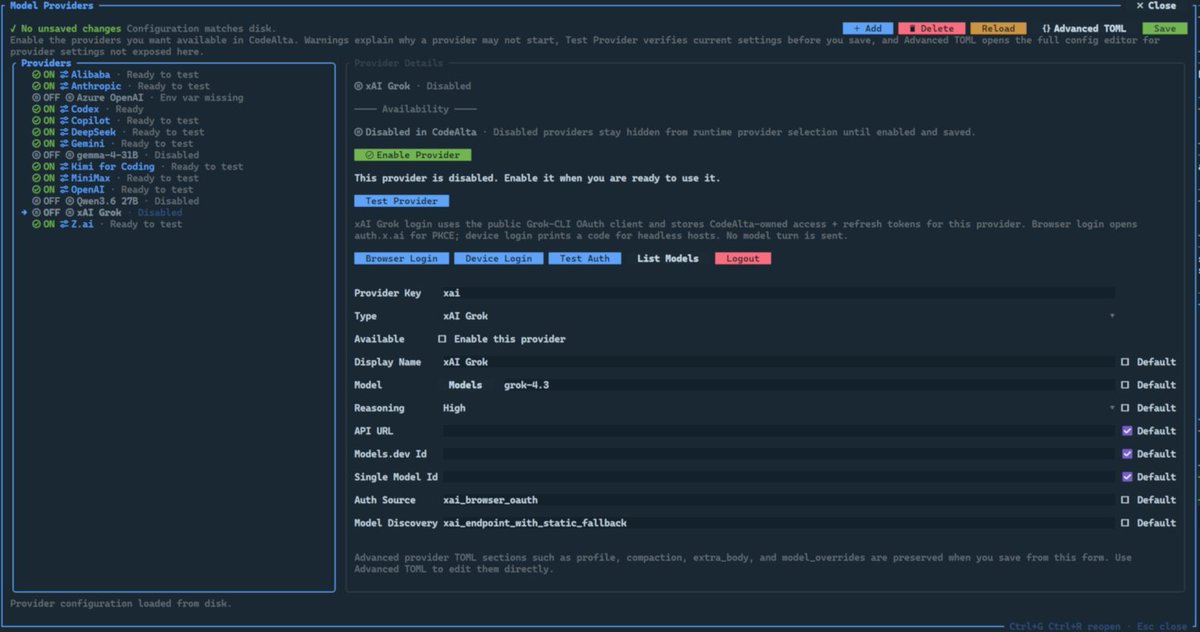Toggle Default checkbox on the Model row
1200x632 pixels.
point(1125,385)
